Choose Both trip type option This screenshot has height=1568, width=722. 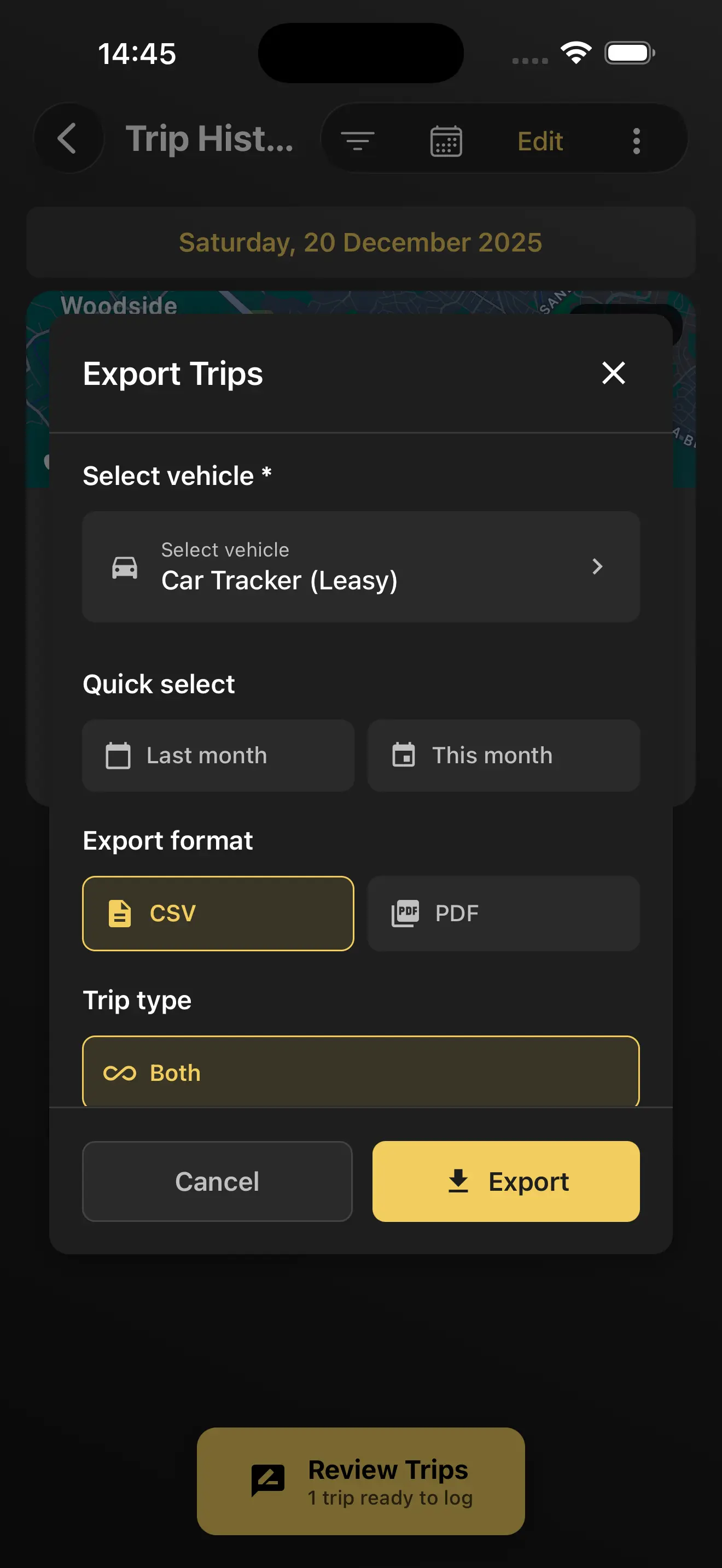pos(360,1072)
